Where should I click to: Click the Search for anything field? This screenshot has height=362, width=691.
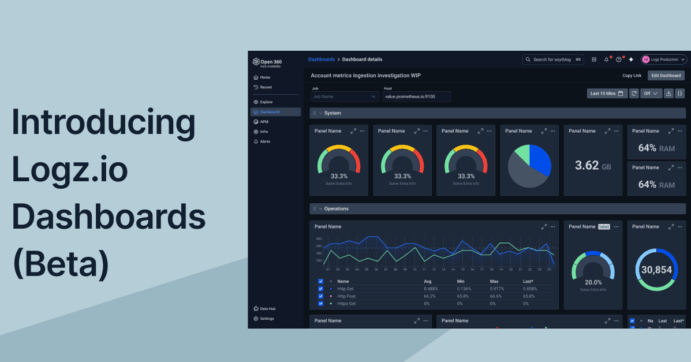click(x=553, y=60)
